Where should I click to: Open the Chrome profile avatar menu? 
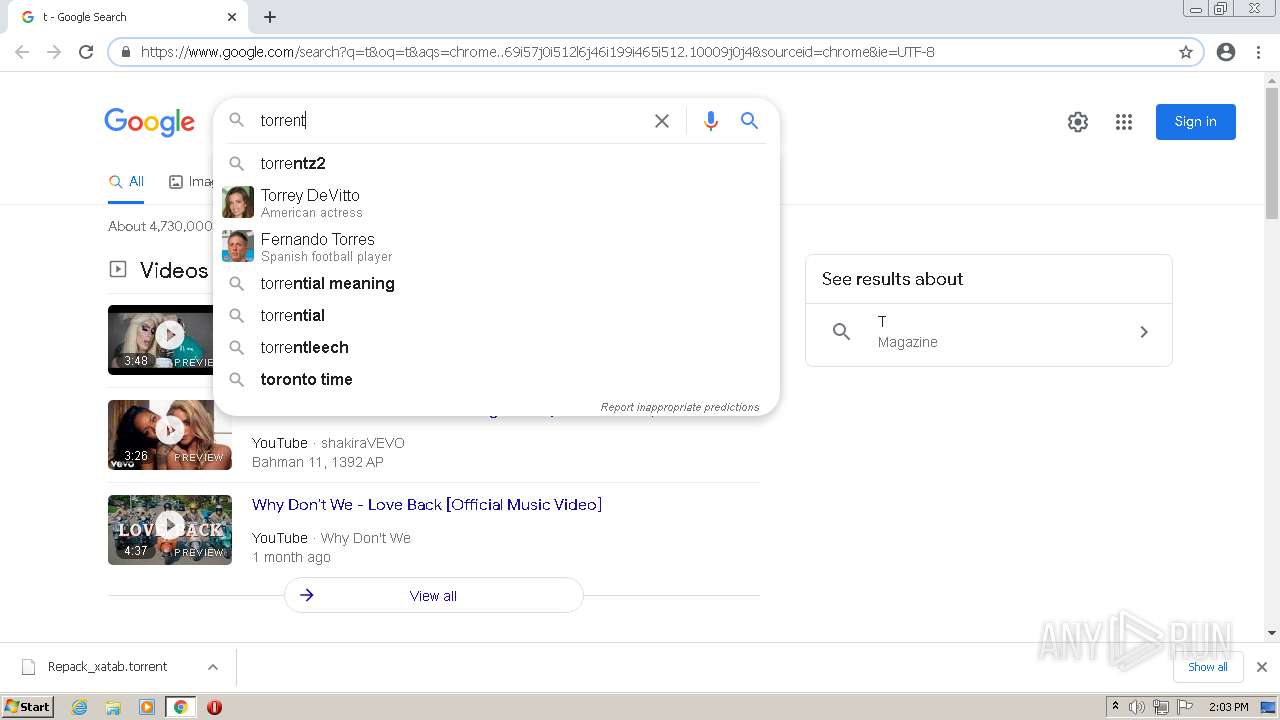1226,52
